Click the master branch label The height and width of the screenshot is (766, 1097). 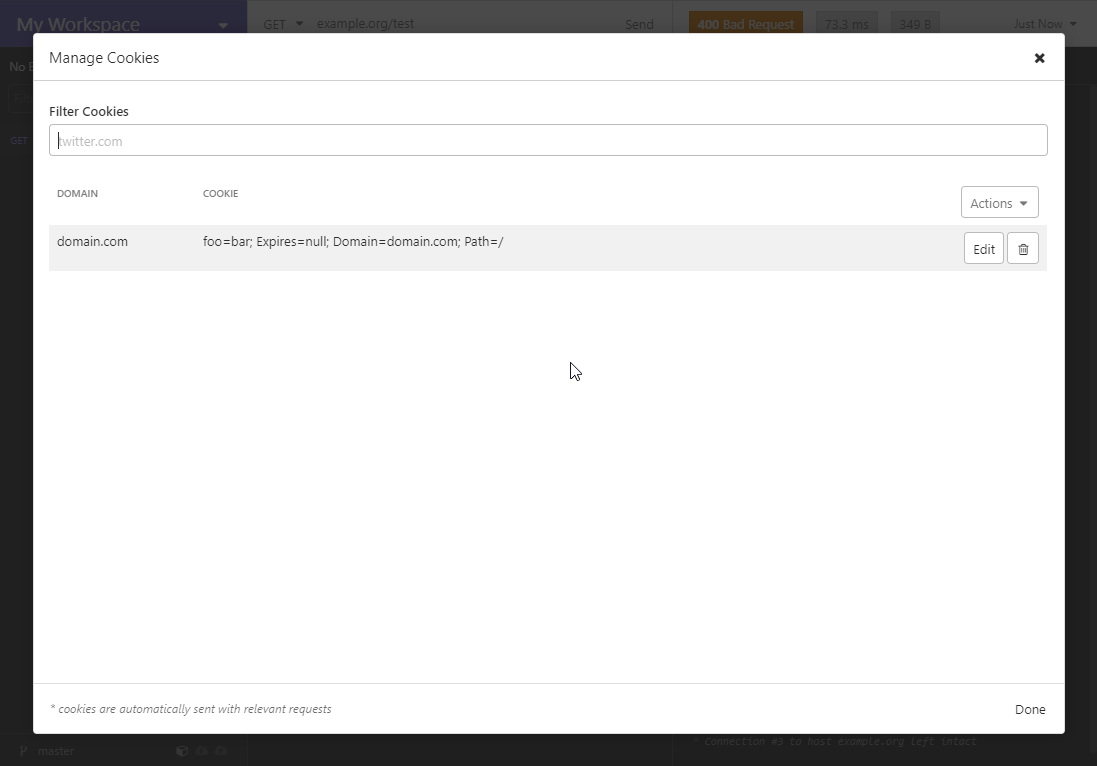pyautogui.click(x=56, y=751)
